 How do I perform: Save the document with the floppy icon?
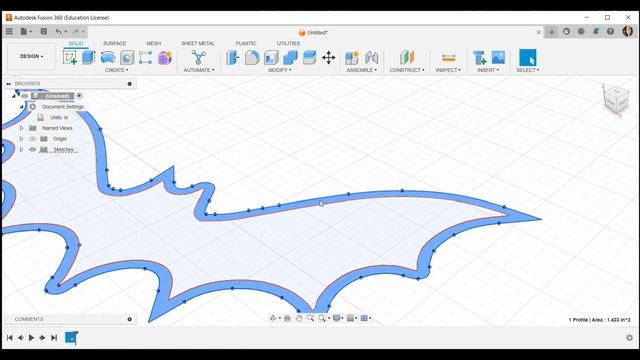click(44, 31)
